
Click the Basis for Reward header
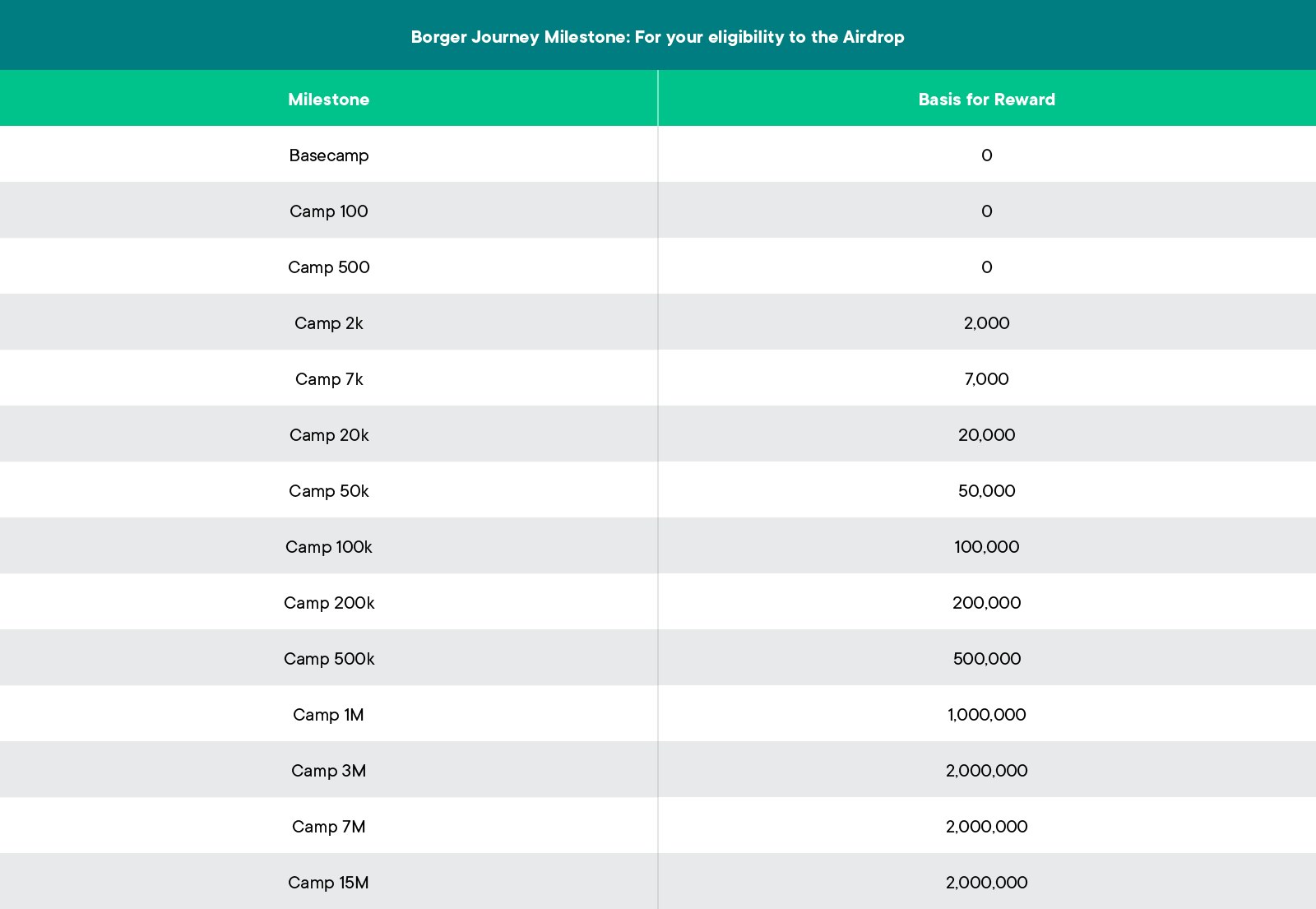[x=986, y=100]
